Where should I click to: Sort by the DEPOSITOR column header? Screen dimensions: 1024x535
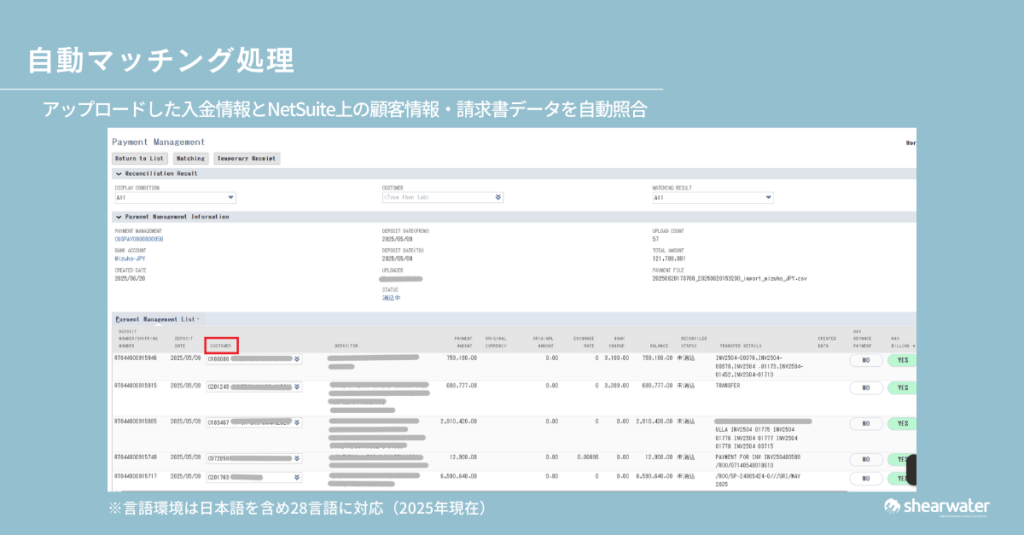(346, 346)
